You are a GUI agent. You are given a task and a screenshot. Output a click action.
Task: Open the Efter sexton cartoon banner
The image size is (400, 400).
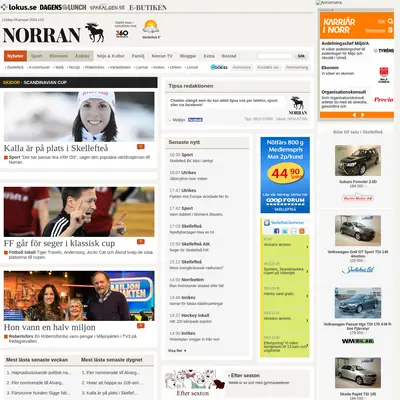coord(195,383)
